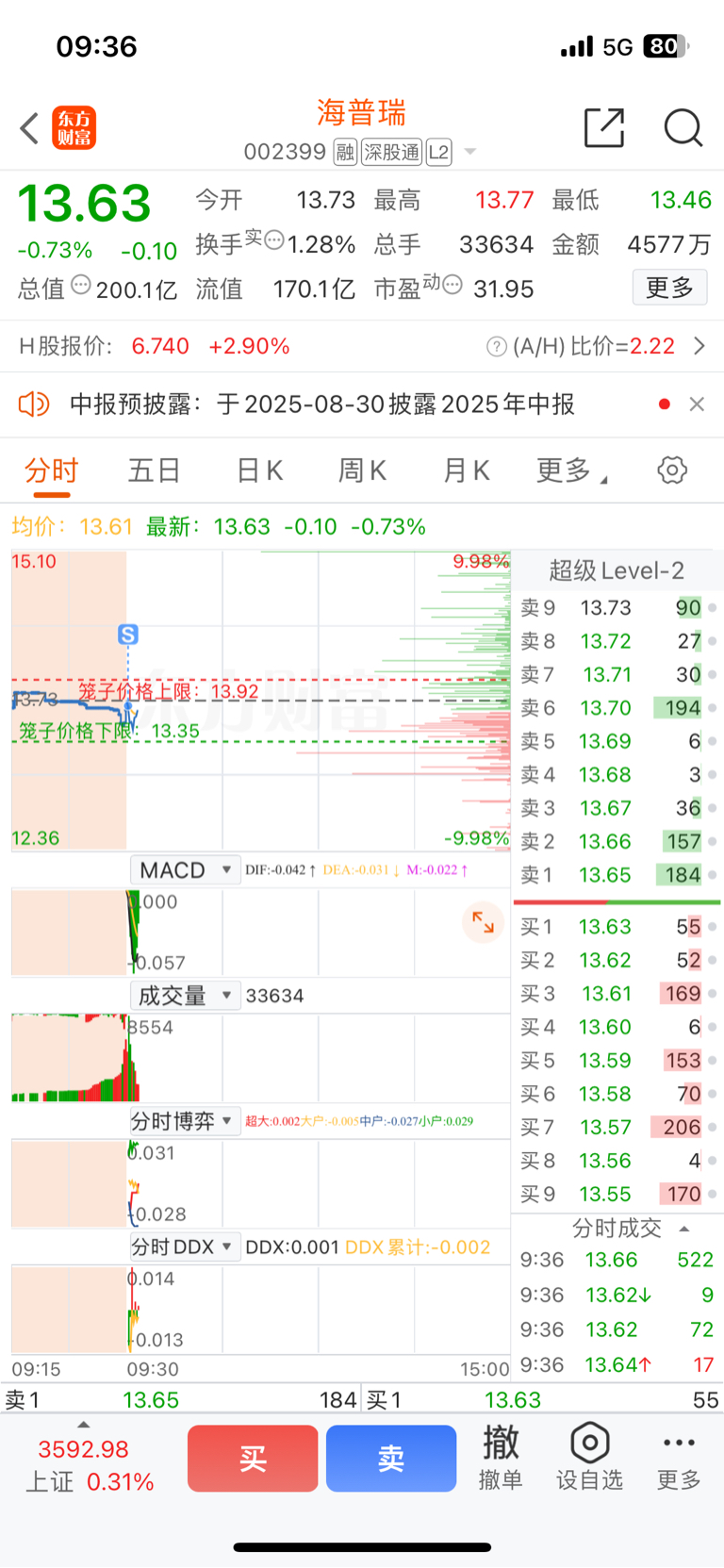This screenshot has height=1568, width=724.
Task: Open search with magnifier icon
Action: pos(683,127)
